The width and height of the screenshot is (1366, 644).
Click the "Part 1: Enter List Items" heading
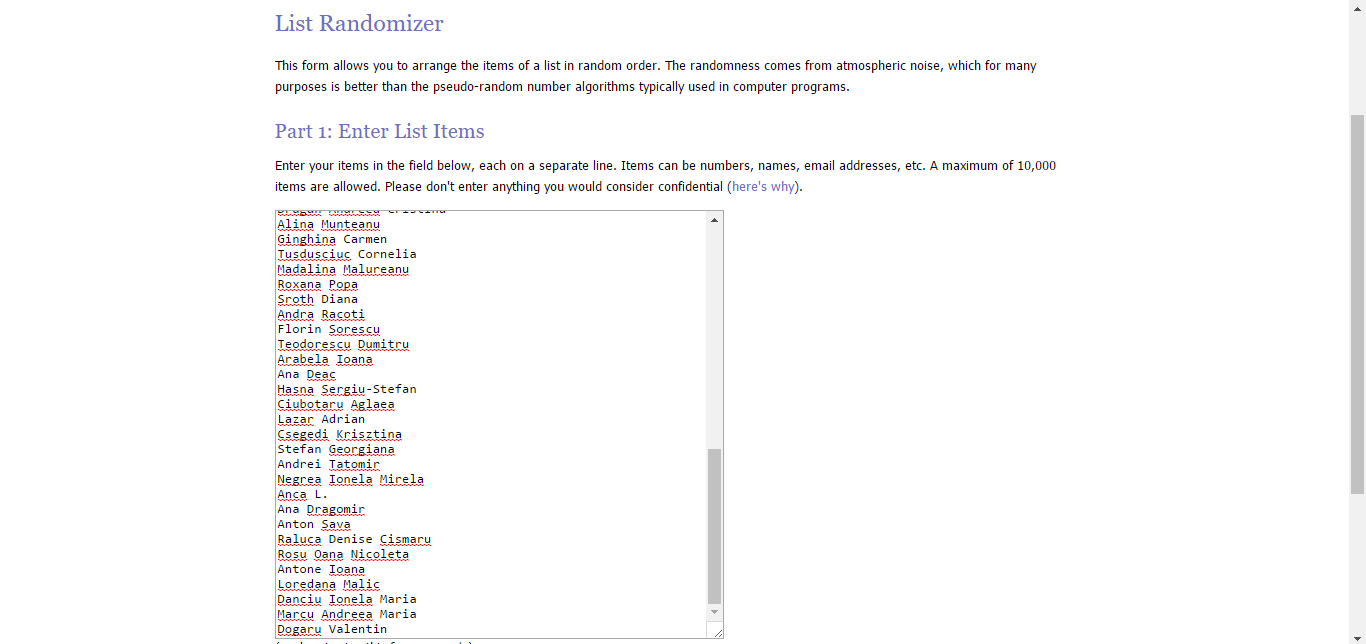379,132
